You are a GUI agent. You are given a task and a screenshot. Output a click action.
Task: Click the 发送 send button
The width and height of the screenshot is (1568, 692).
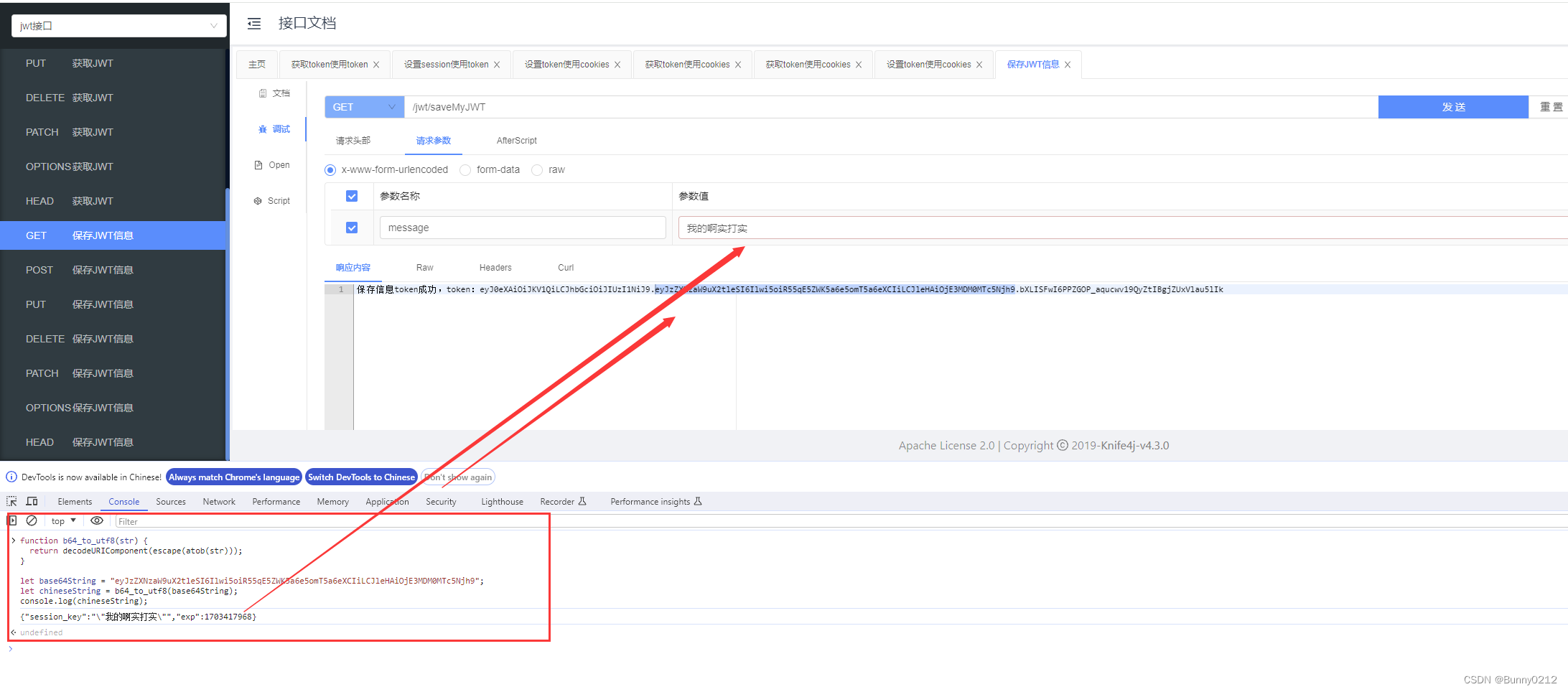(x=1453, y=107)
